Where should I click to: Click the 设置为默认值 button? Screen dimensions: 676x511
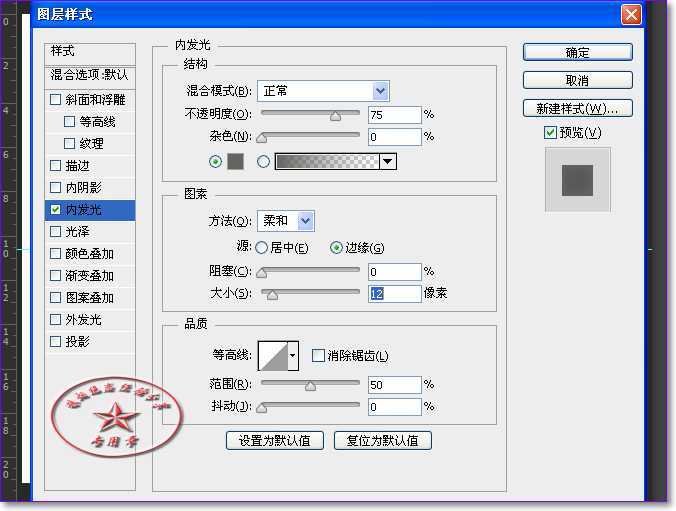tap(274, 440)
